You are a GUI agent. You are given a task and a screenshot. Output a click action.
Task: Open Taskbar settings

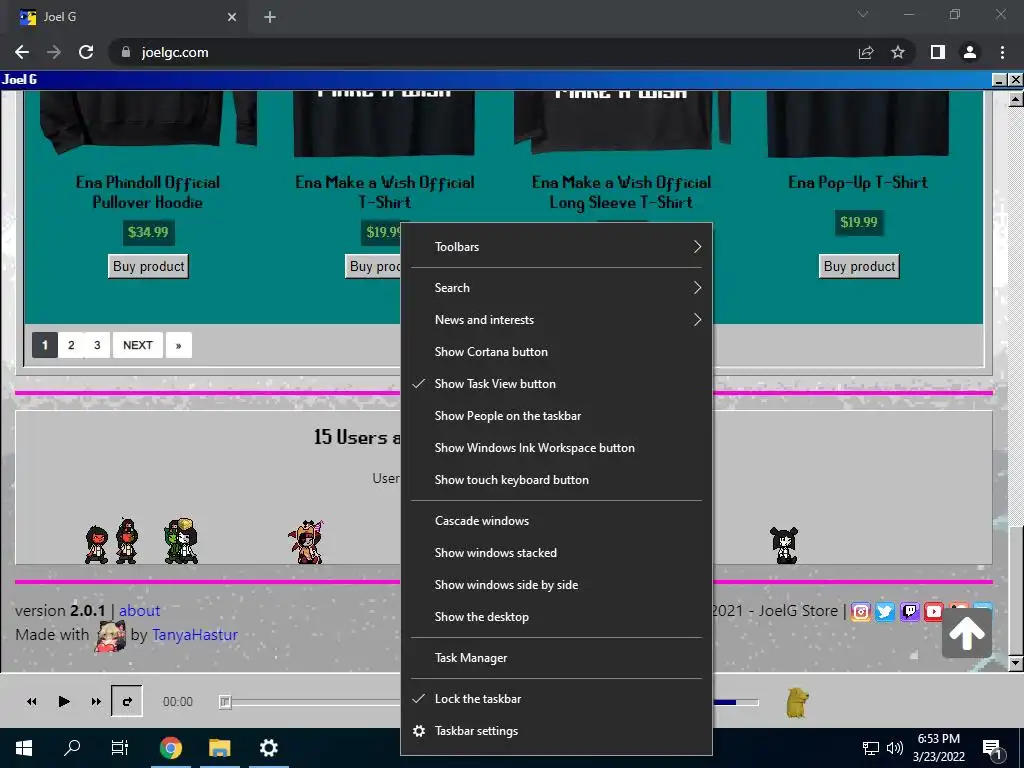point(556,731)
